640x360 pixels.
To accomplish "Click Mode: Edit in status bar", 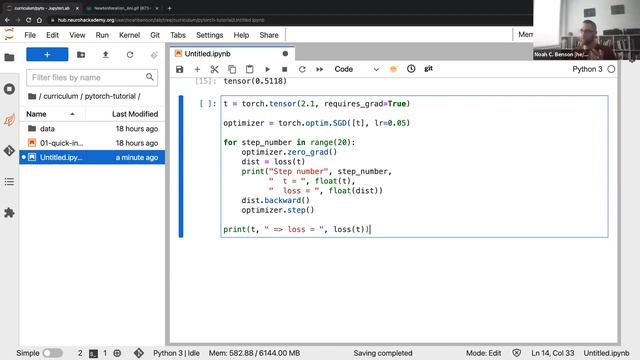I will pos(483,353).
